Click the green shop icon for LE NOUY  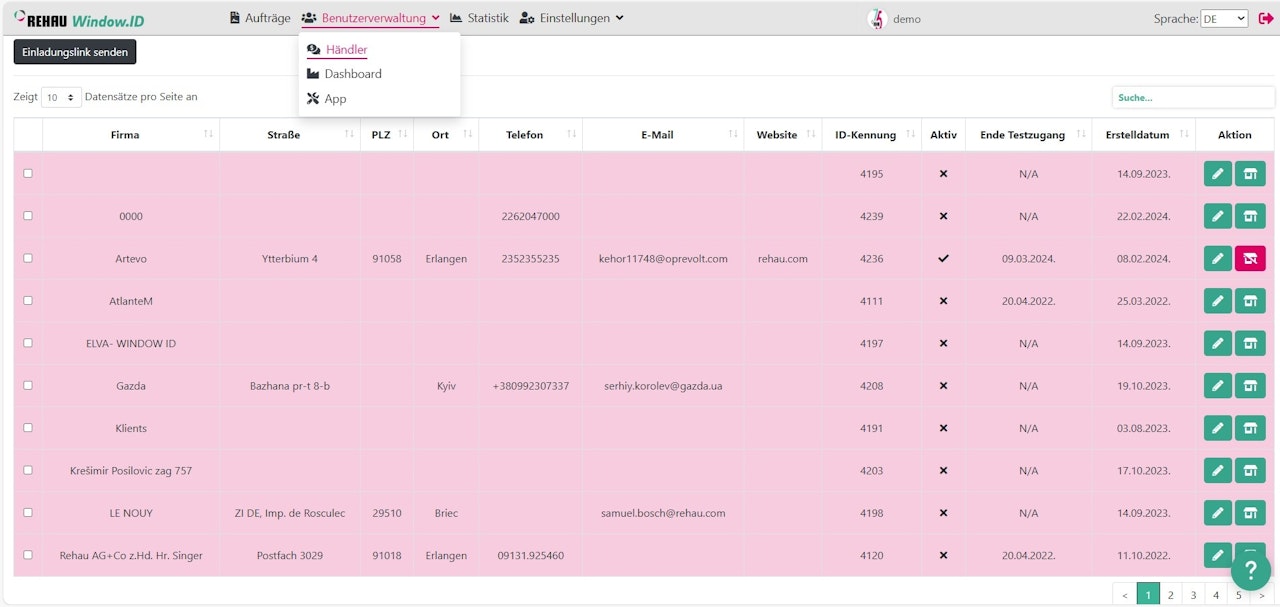[x=1250, y=513]
